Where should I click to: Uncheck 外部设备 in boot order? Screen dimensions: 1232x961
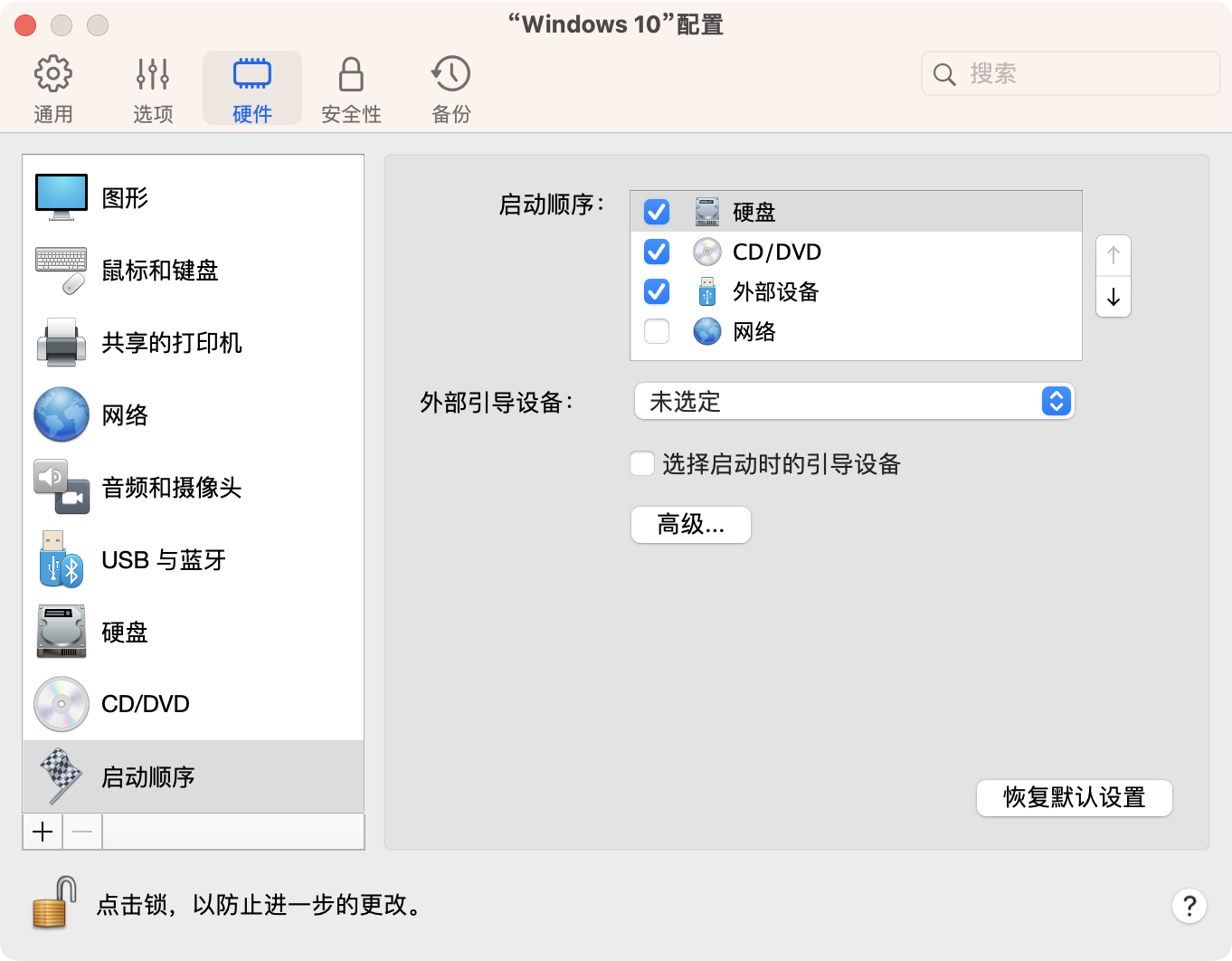(657, 291)
